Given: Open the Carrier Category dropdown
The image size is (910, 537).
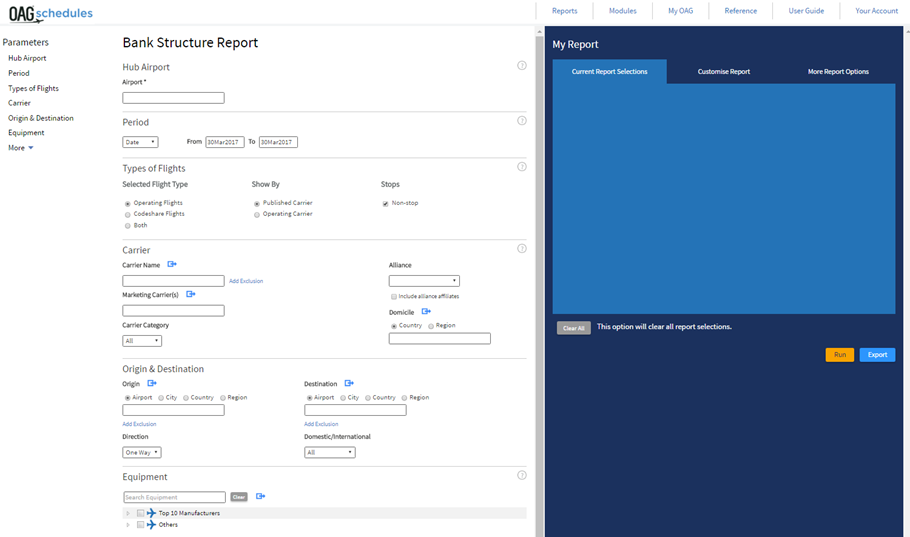Looking at the screenshot, I should 142,341.
